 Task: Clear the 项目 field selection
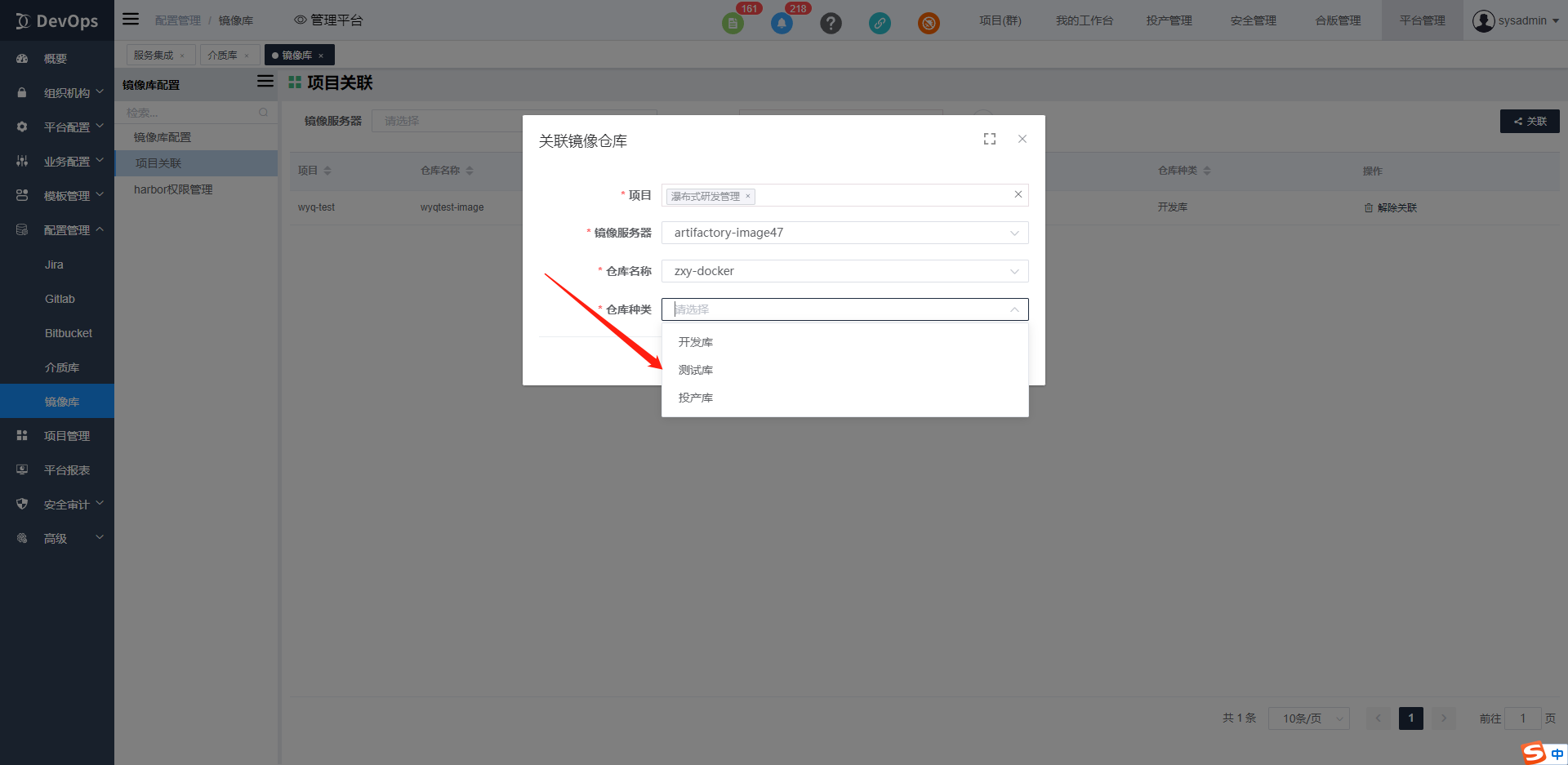1018,194
